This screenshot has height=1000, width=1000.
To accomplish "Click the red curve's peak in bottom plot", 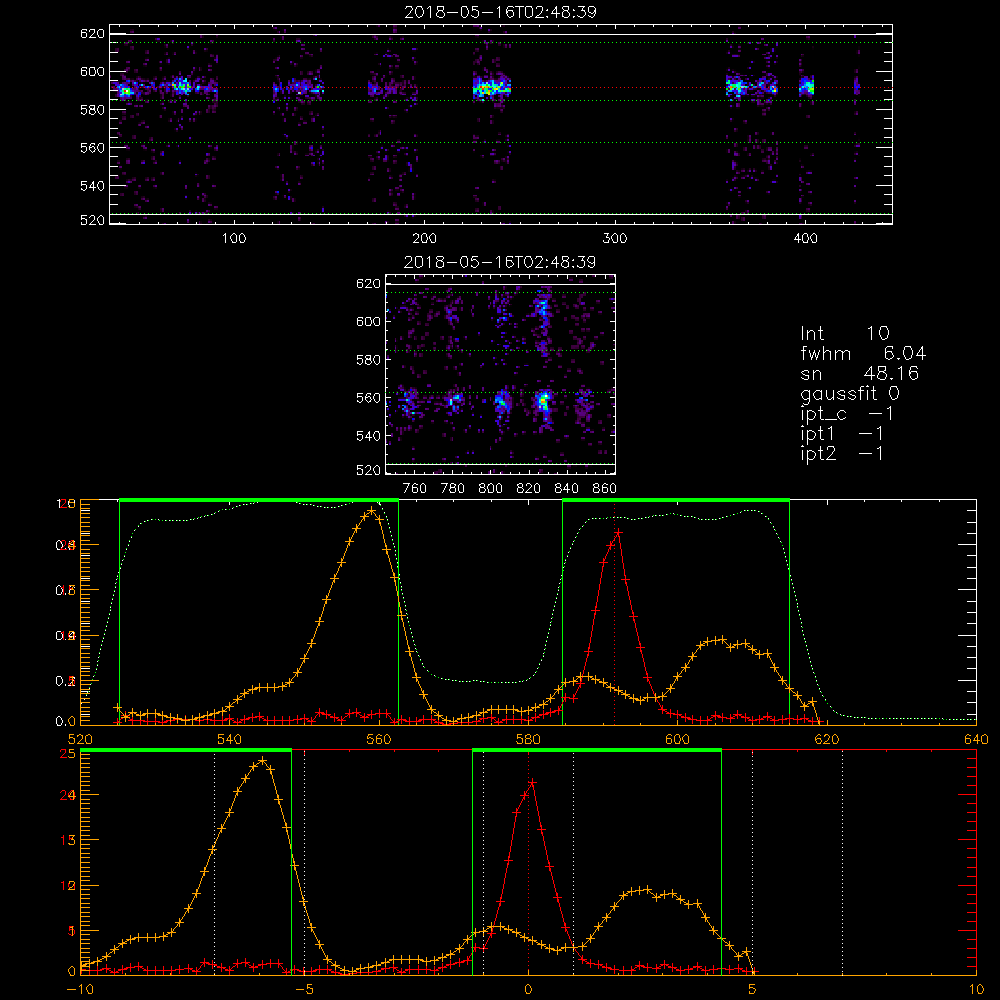I will pos(533,782).
